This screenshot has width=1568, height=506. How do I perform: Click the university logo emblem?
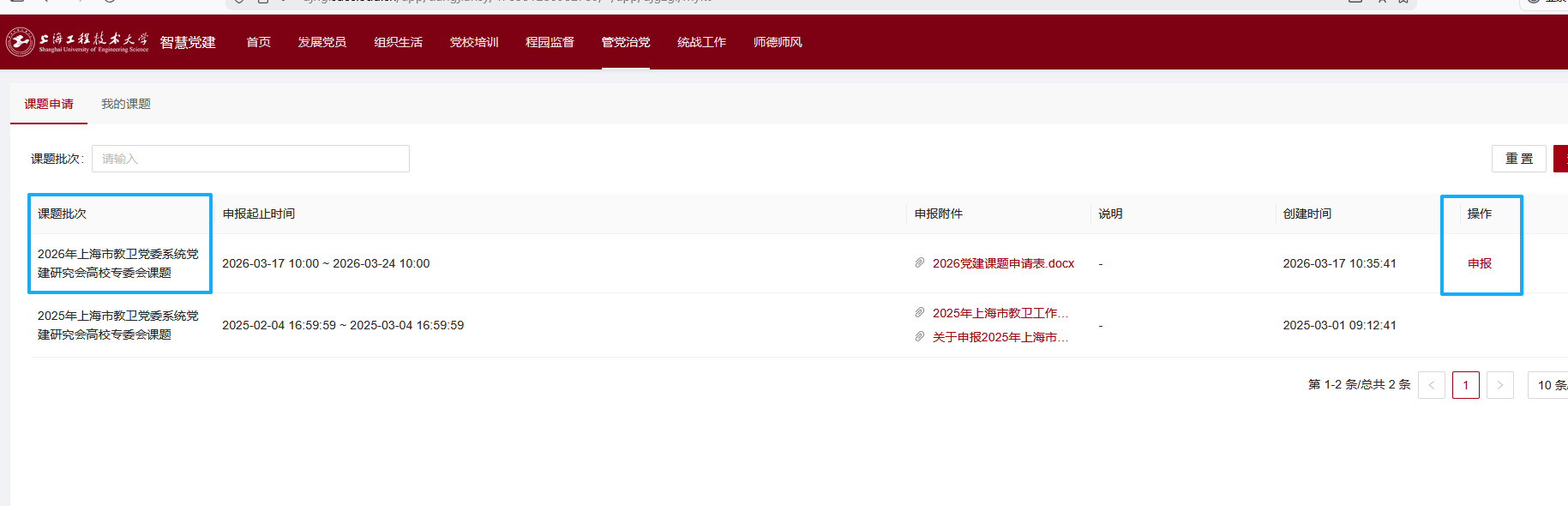[x=20, y=41]
